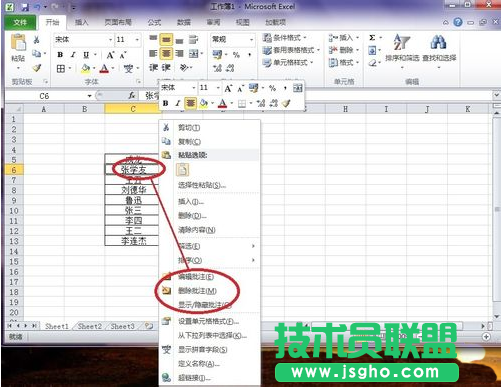Image resolution: width=502 pixels, height=388 pixels.
Task: Click the AutoSum sigma icon
Action: point(372,38)
